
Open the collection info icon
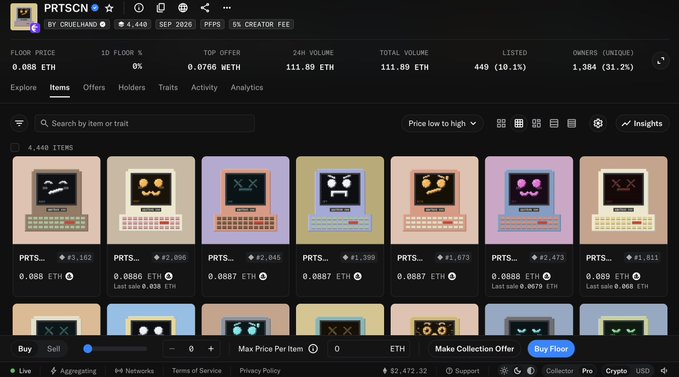(x=139, y=8)
